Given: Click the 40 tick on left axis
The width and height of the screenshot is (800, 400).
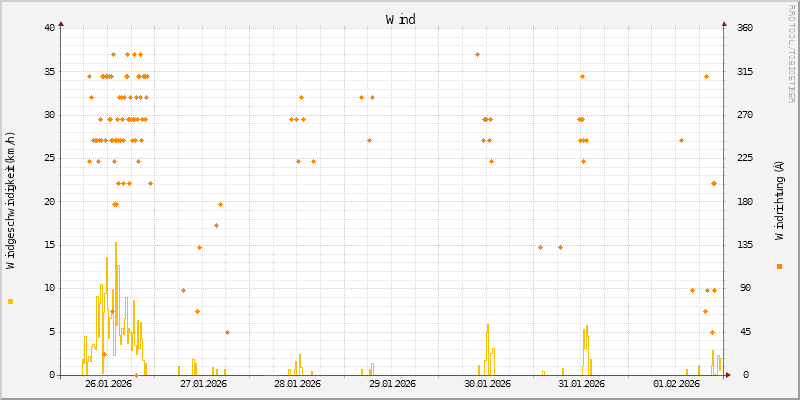Looking at the screenshot, I should coord(49,27).
